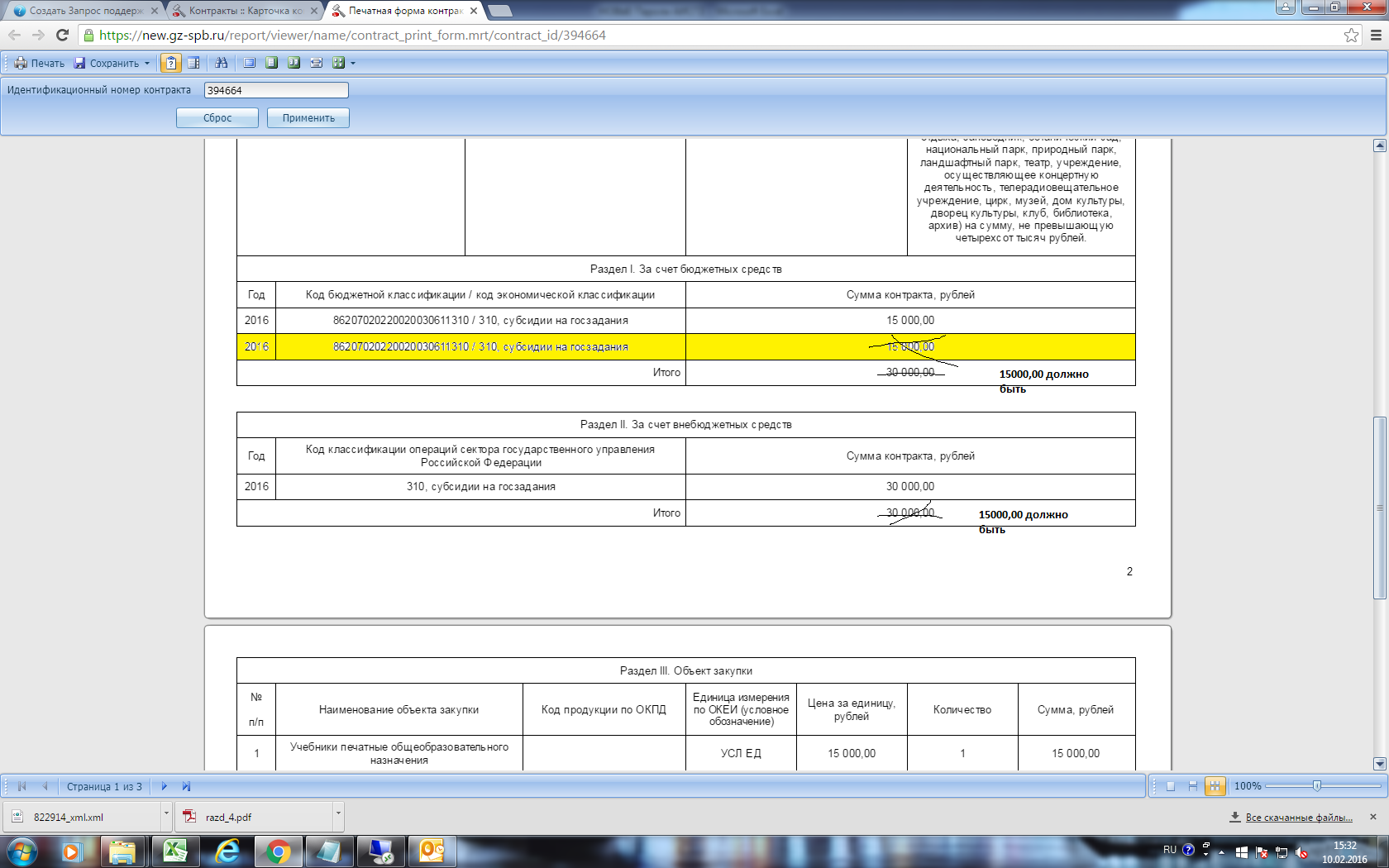Open options arrow for razd_4.pdf download

(x=337, y=813)
